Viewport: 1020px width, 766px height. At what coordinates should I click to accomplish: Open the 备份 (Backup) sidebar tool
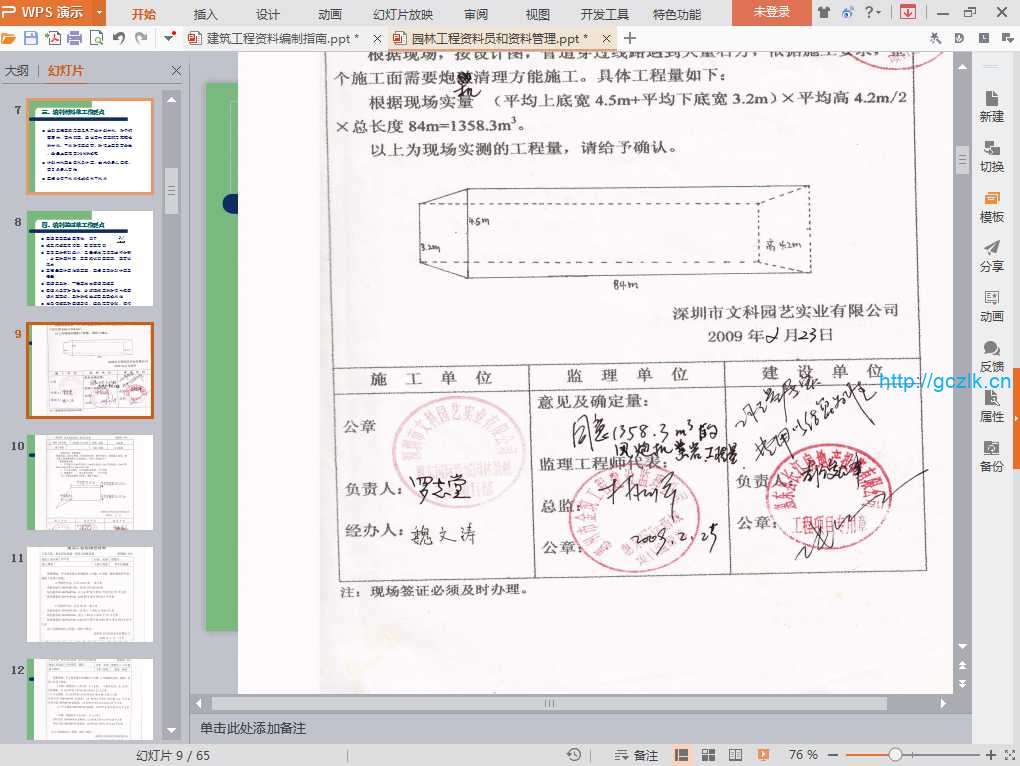coord(991,456)
